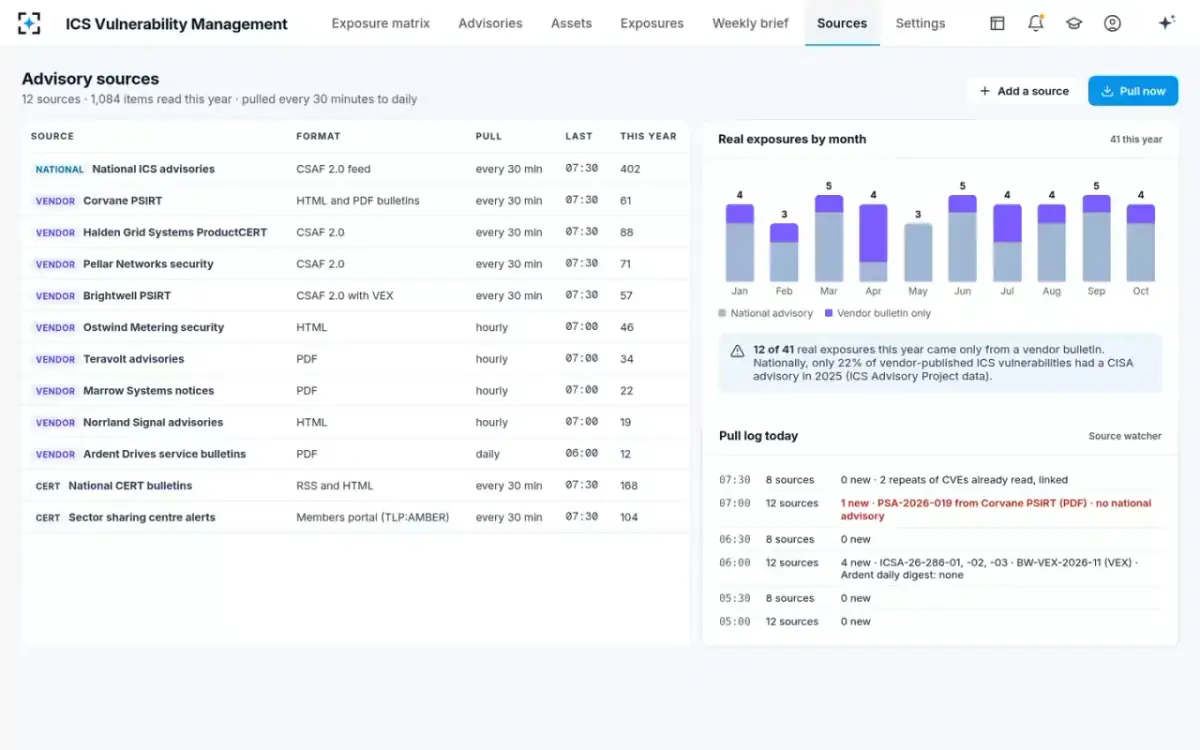Image resolution: width=1200 pixels, height=750 pixels.
Task: Select Marrow Systems notices row
Action: [x=356, y=391]
